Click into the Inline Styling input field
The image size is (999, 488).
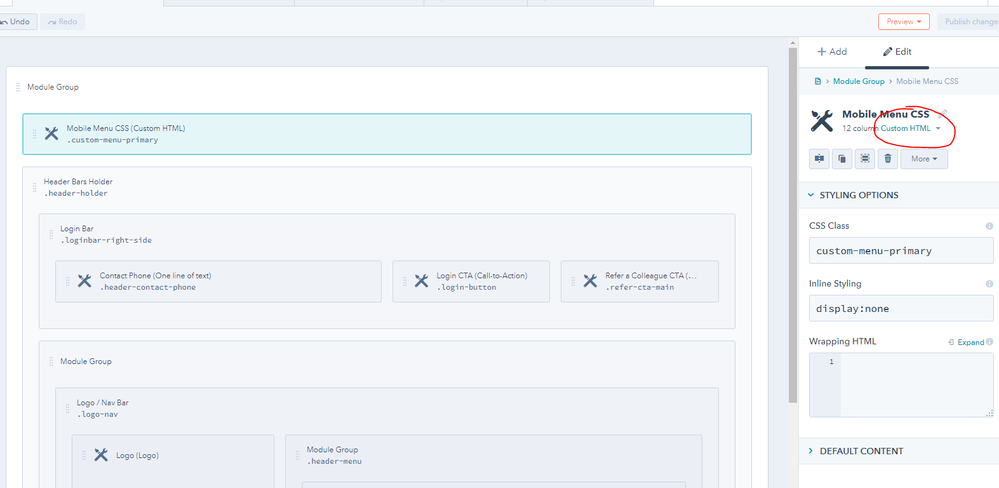[x=901, y=308]
